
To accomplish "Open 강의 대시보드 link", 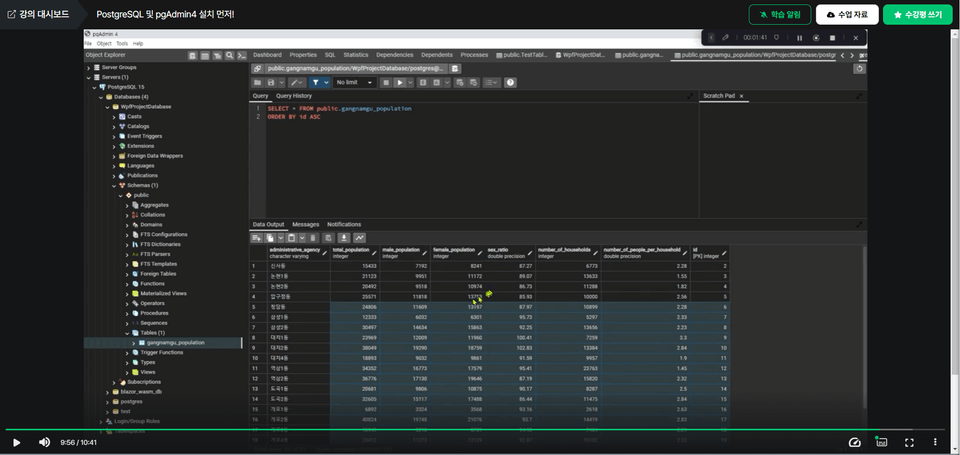I will pyautogui.click(x=37, y=14).
